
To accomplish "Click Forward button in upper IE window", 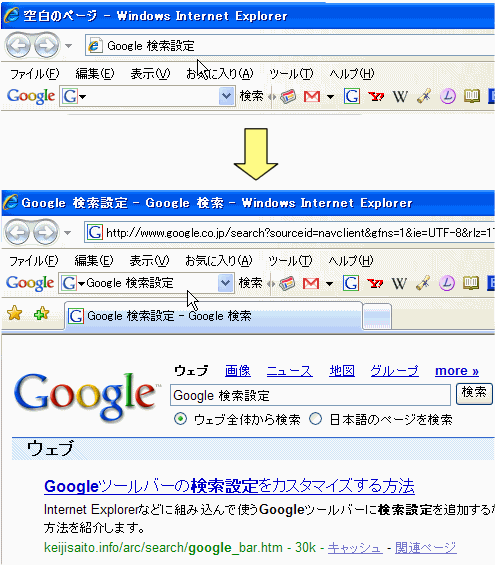I will (x=47, y=45).
